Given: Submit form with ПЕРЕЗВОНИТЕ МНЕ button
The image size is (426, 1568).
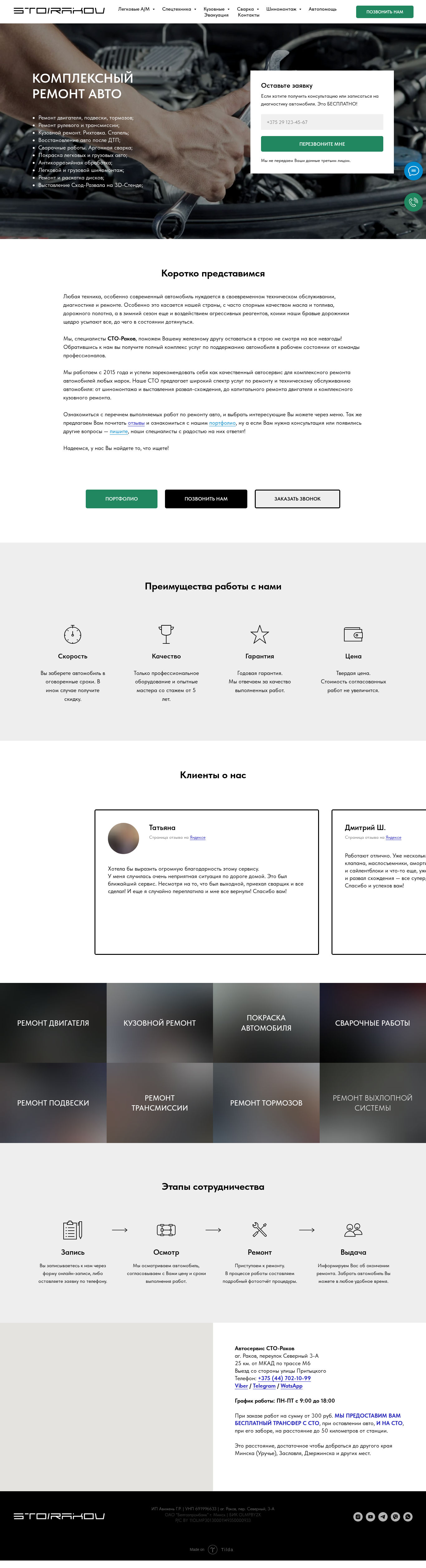Looking at the screenshot, I should (322, 144).
